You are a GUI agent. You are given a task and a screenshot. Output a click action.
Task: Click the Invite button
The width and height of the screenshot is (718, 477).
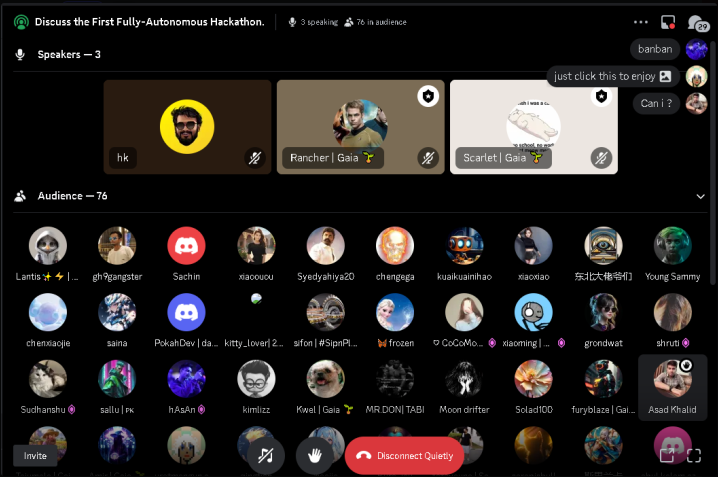[35, 456]
